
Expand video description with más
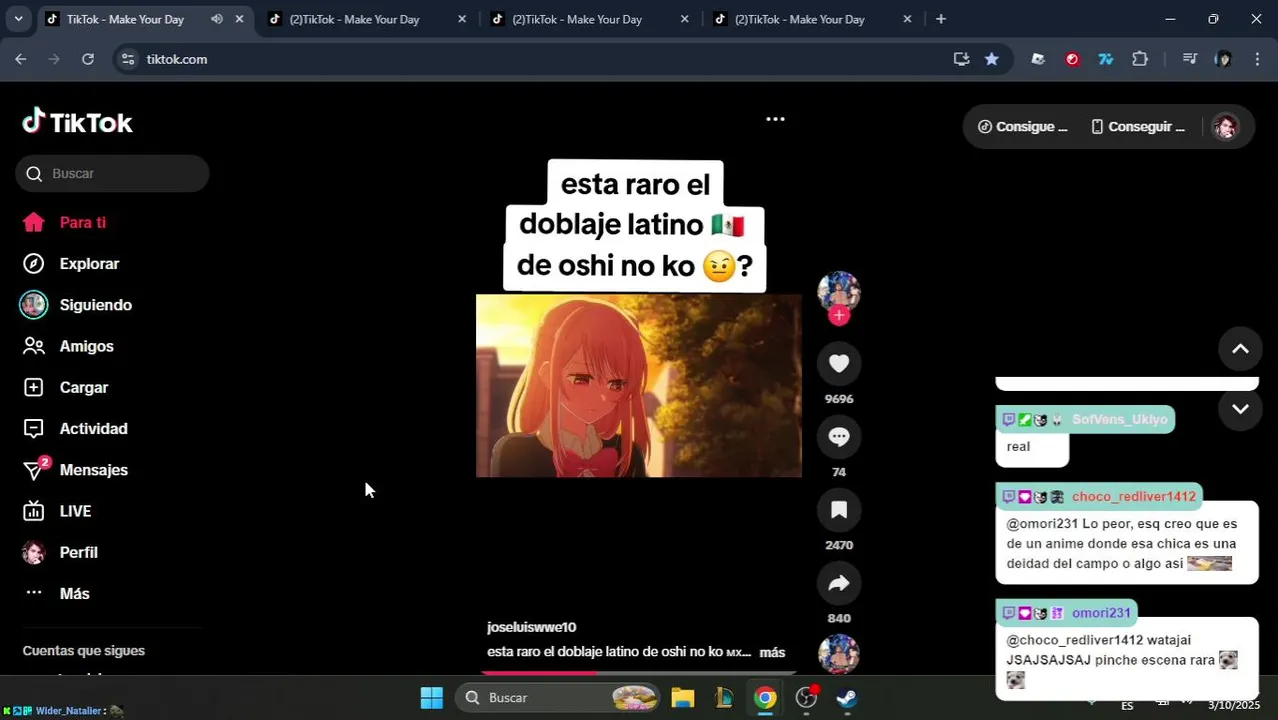(772, 652)
